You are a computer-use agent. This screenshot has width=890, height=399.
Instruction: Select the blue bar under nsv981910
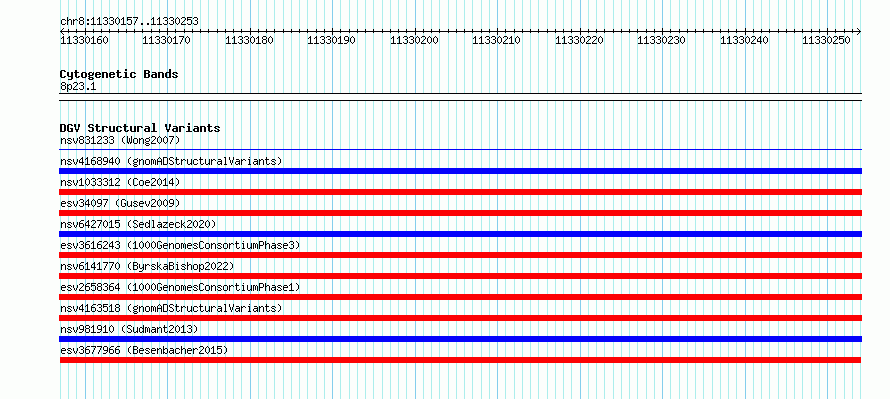click(x=460, y=339)
